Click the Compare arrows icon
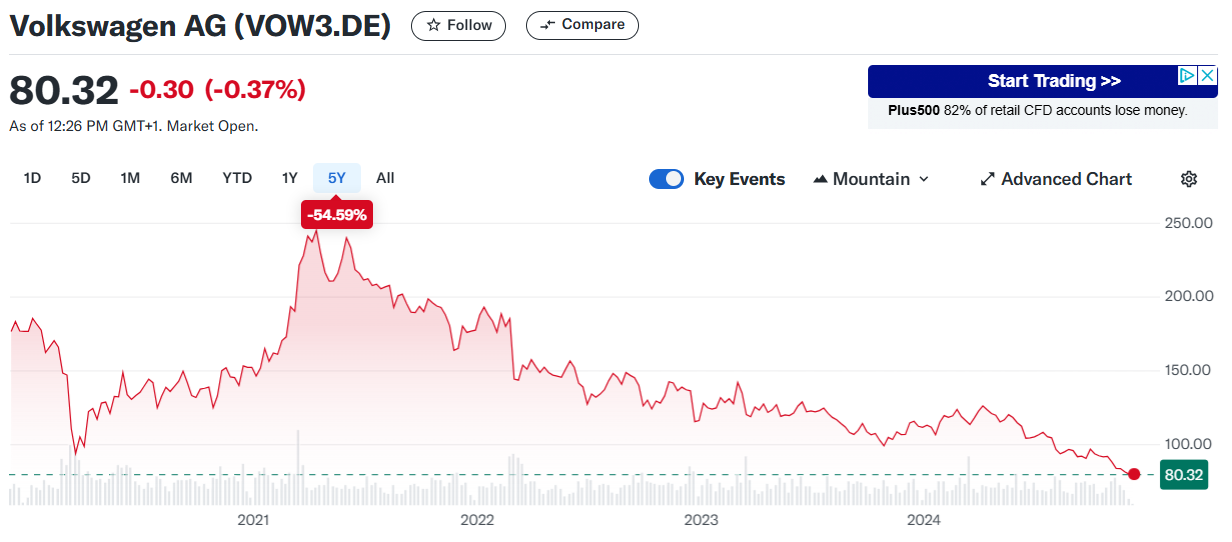1232x542 pixels. [547, 25]
